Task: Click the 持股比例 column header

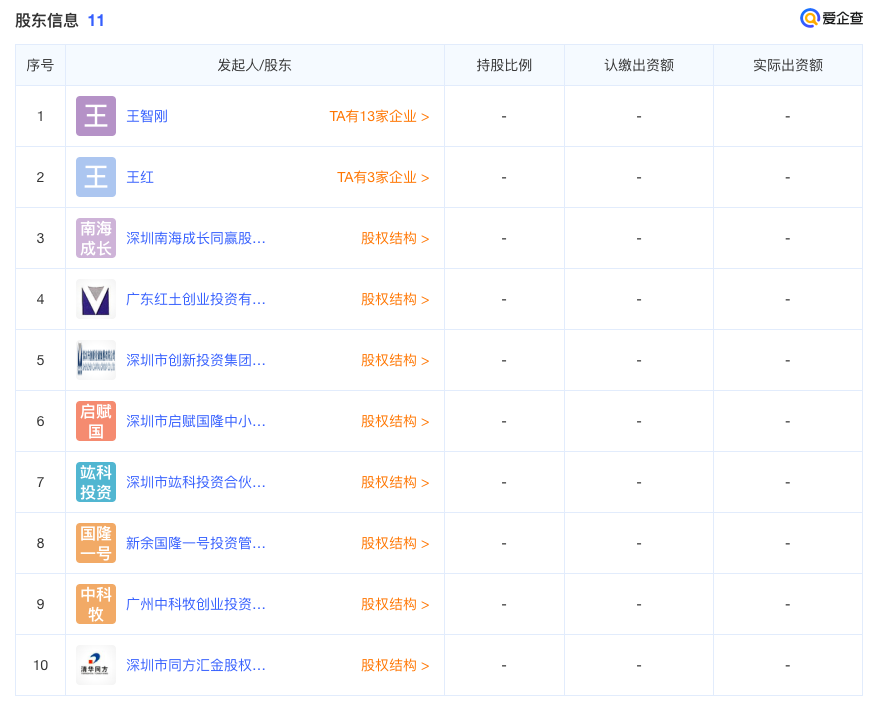Action: click(x=504, y=65)
